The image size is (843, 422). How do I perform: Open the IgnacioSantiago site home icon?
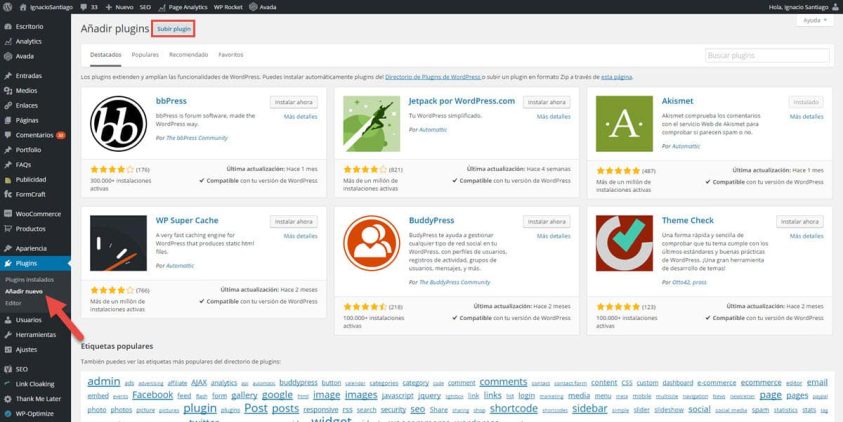22,7
